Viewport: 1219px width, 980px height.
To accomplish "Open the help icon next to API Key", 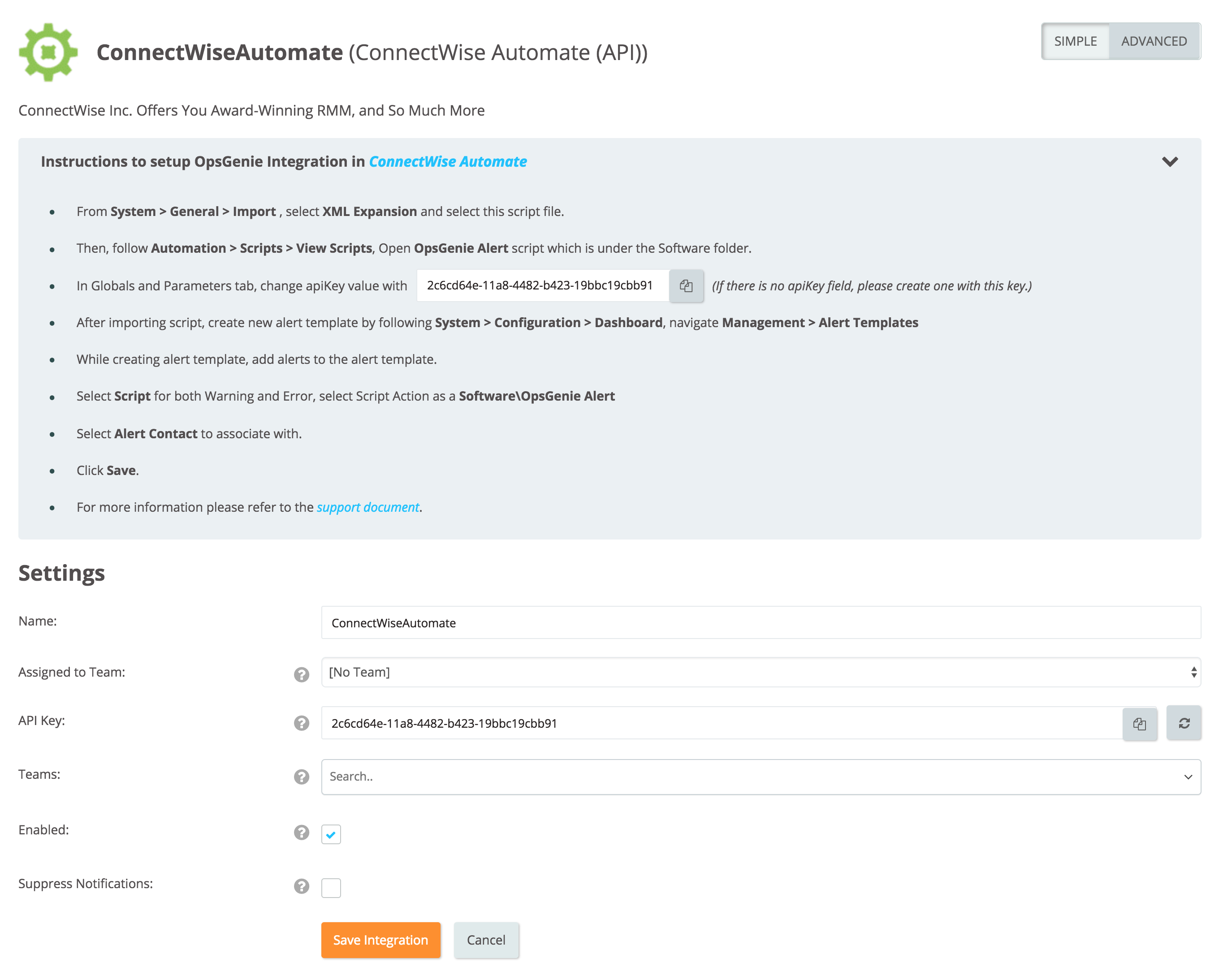I will tap(301, 723).
